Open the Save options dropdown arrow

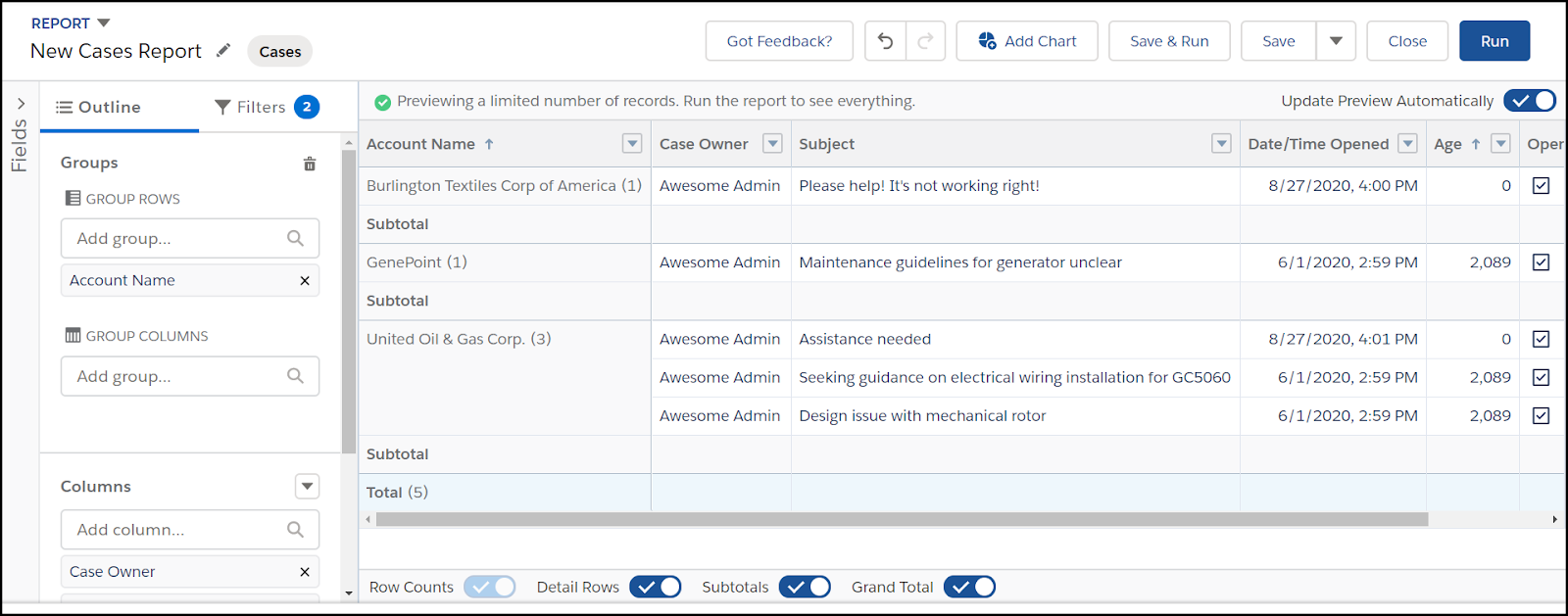click(1336, 41)
